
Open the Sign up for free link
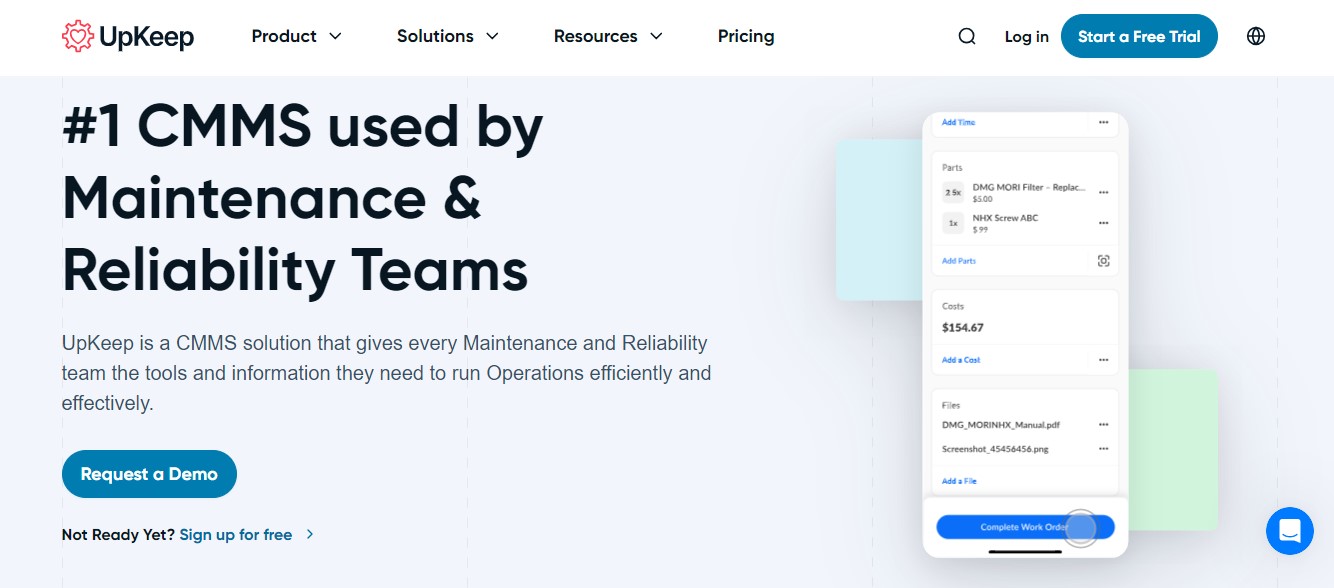(235, 534)
